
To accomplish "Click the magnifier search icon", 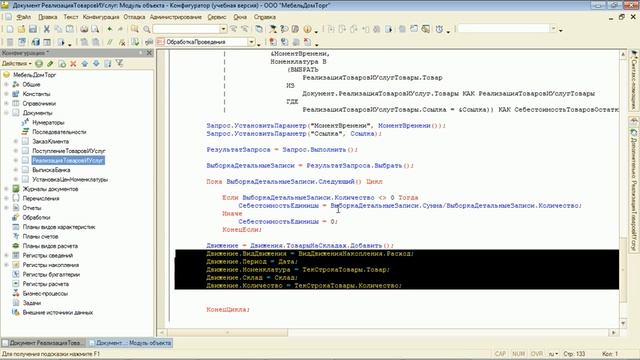I will [x=147, y=29].
